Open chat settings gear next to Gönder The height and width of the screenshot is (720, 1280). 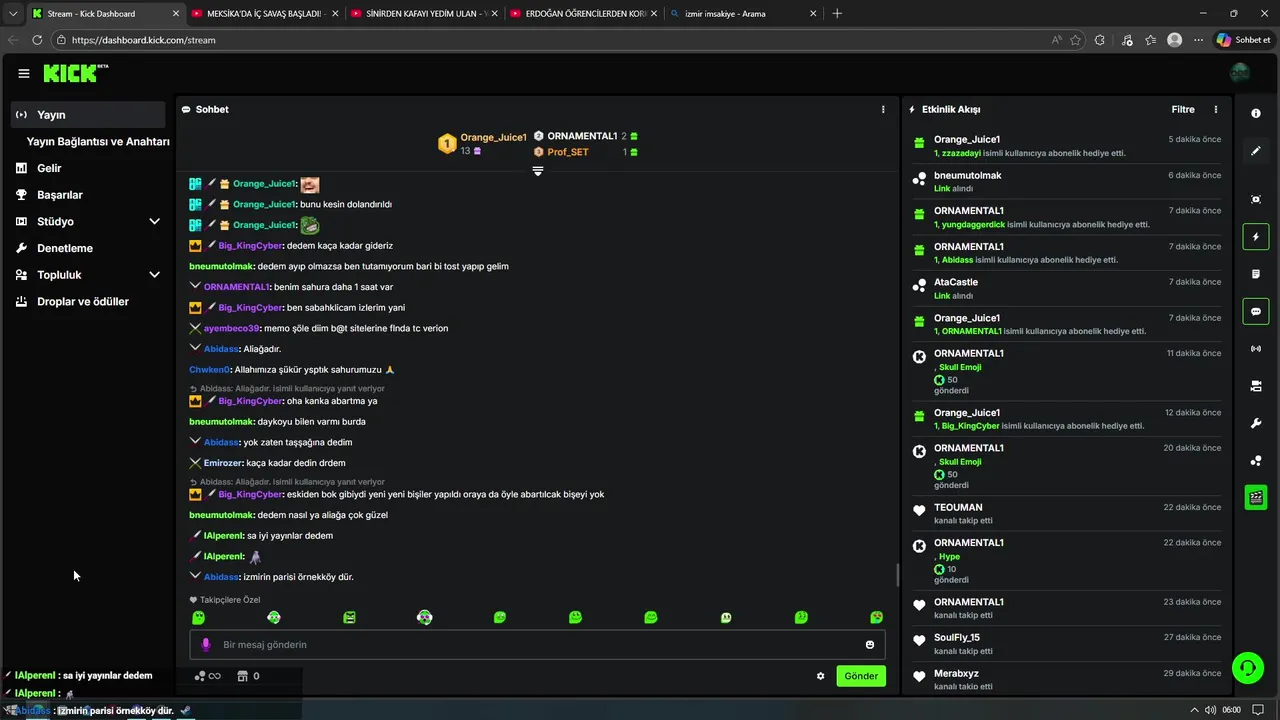click(x=821, y=676)
